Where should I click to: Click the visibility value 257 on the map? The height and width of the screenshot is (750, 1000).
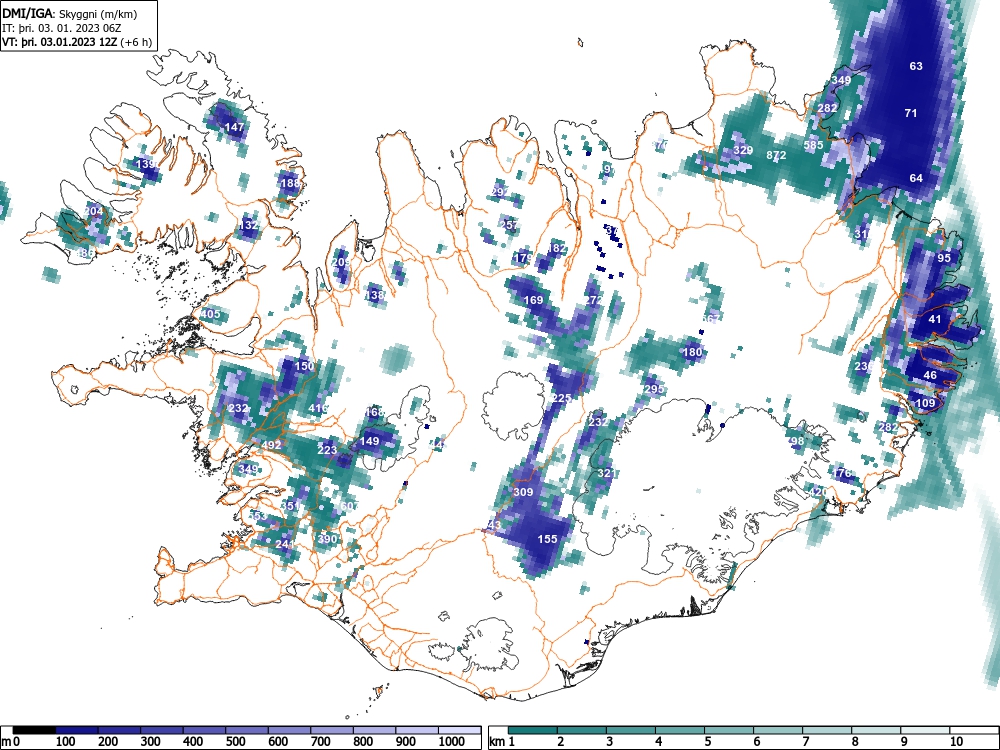click(510, 224)
